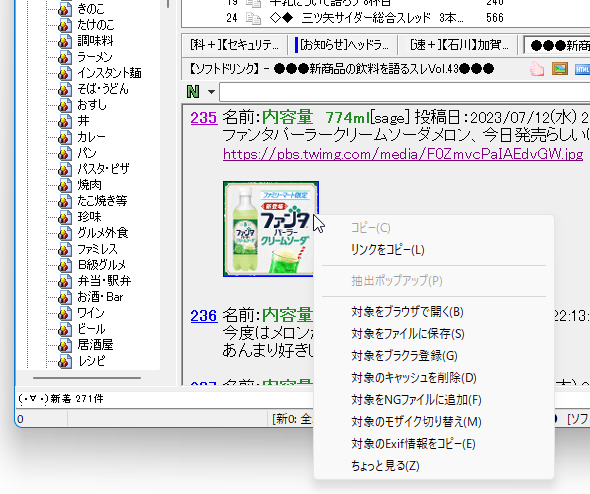The height and width of the screenshot is (494, 590).
Task: Switch to the [科+]【セキュリテ… tab
Action: click(234, 45)
